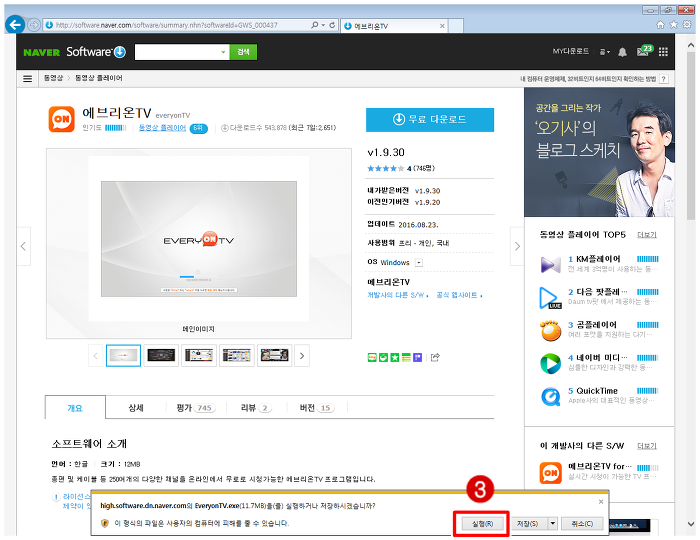700x540 pixels.
Task: Click the NAVER logo
Action: [x=42, y=53]
